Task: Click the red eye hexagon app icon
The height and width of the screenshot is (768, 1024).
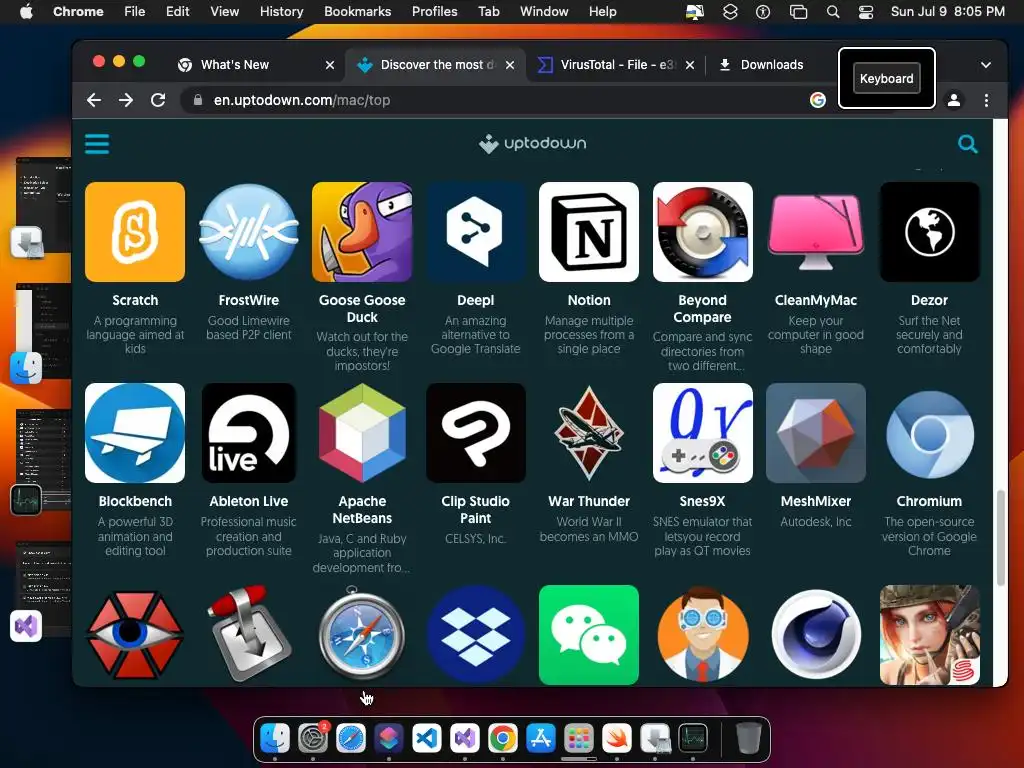Action: click(x=135, y=635)
